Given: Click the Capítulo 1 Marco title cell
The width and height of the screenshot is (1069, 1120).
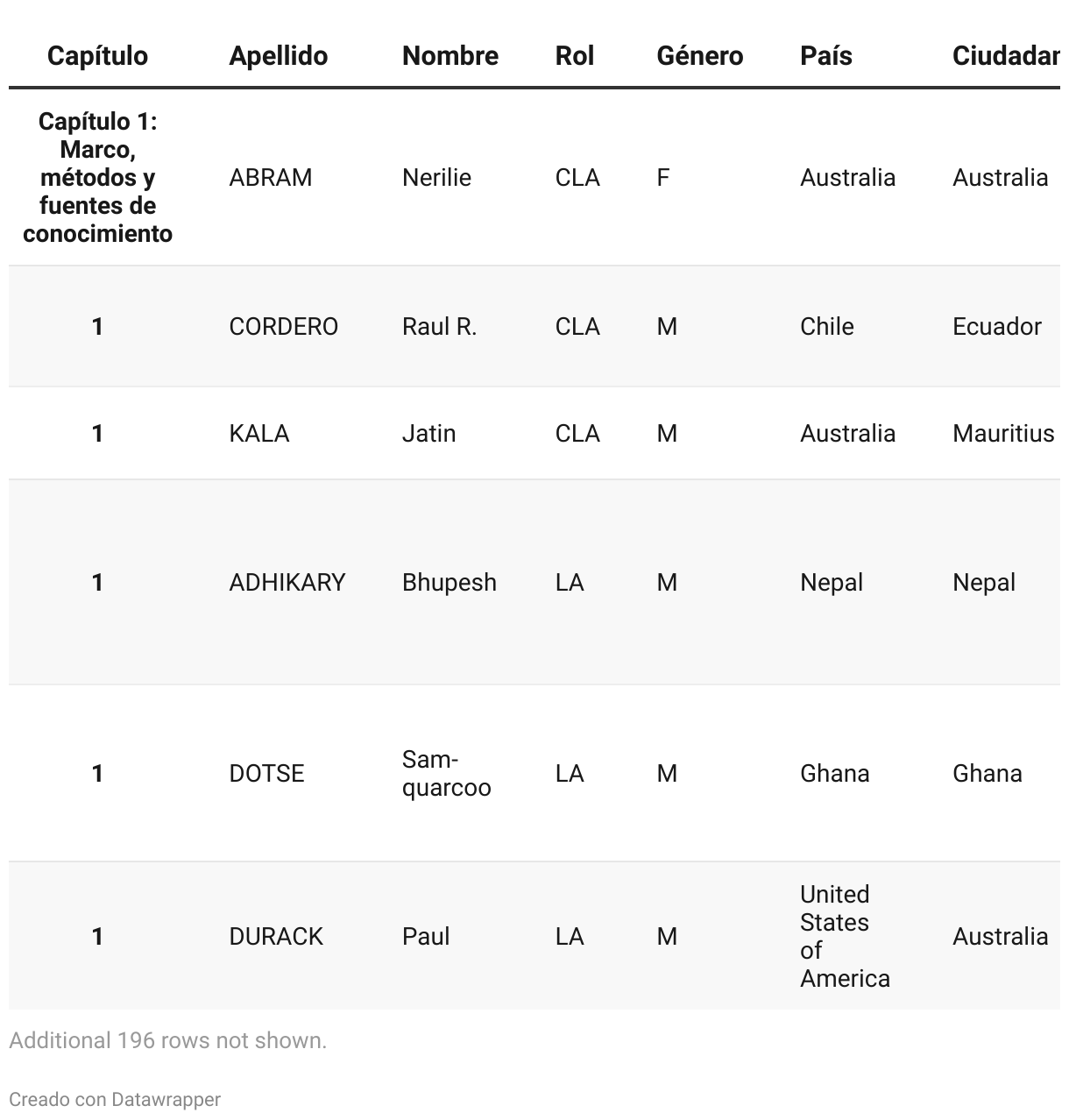Looking at the screenshot, I should 97,178.
